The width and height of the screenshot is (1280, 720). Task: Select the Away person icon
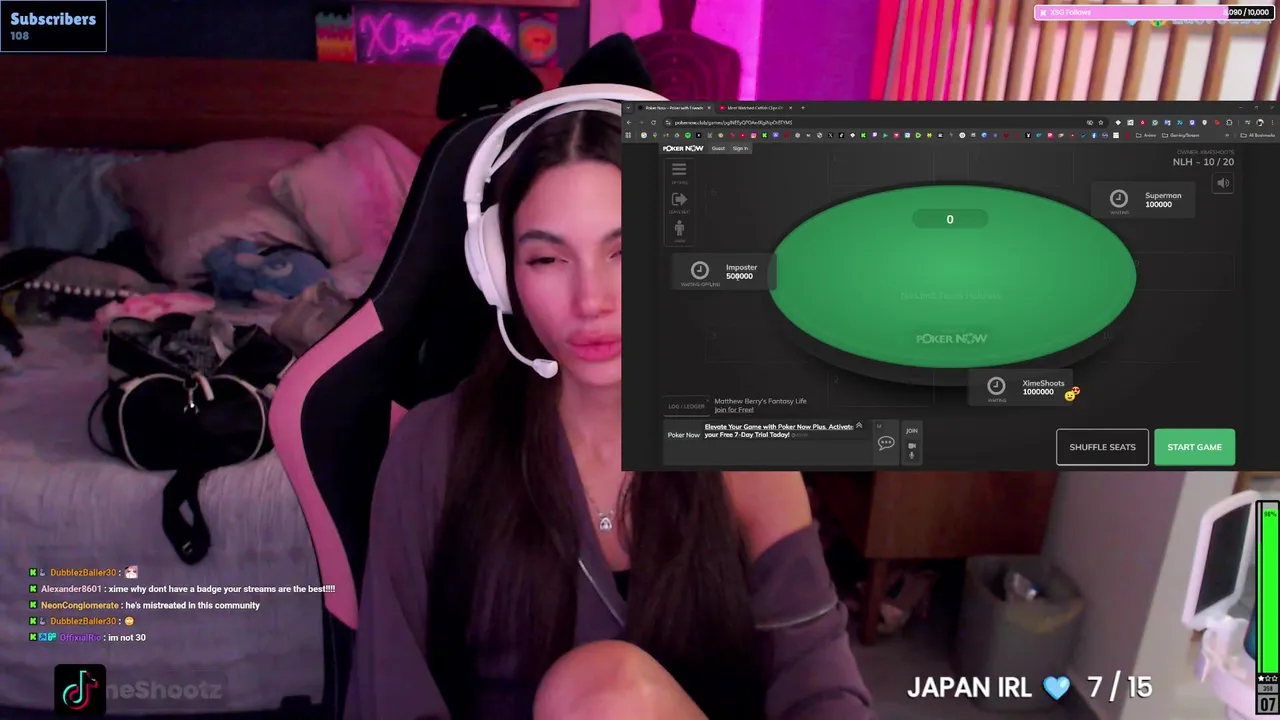(679, 229)
